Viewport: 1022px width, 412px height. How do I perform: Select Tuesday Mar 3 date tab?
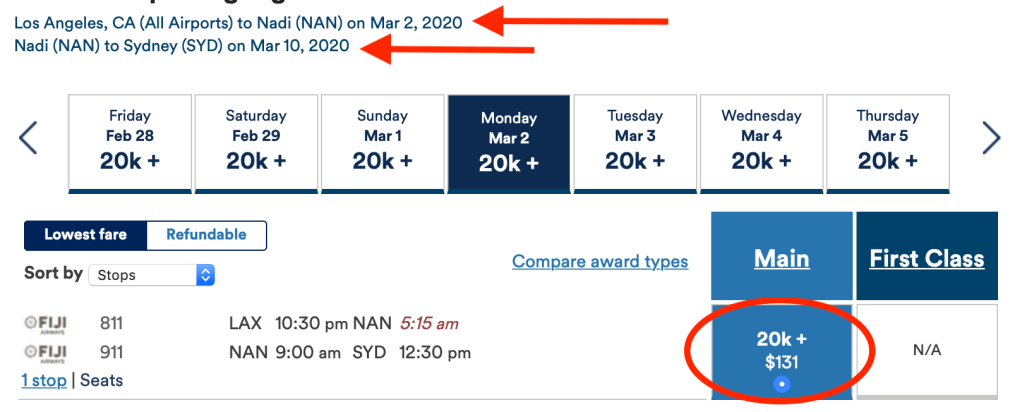(x=635, y=141)
